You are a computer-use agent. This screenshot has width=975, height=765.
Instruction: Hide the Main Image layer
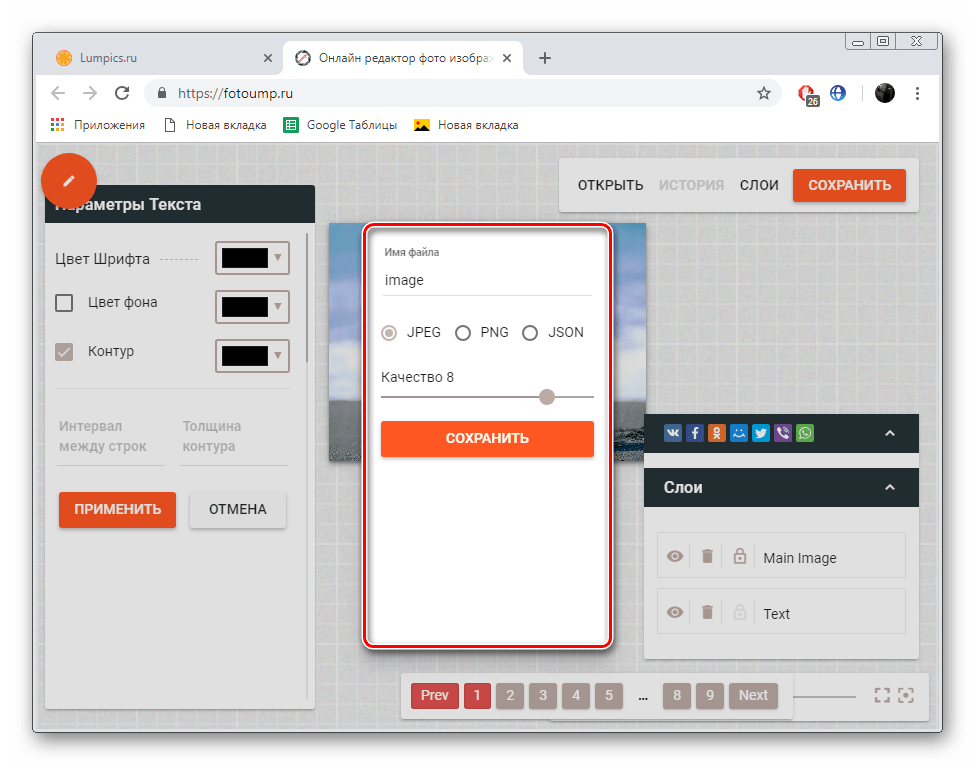point(675,557)
